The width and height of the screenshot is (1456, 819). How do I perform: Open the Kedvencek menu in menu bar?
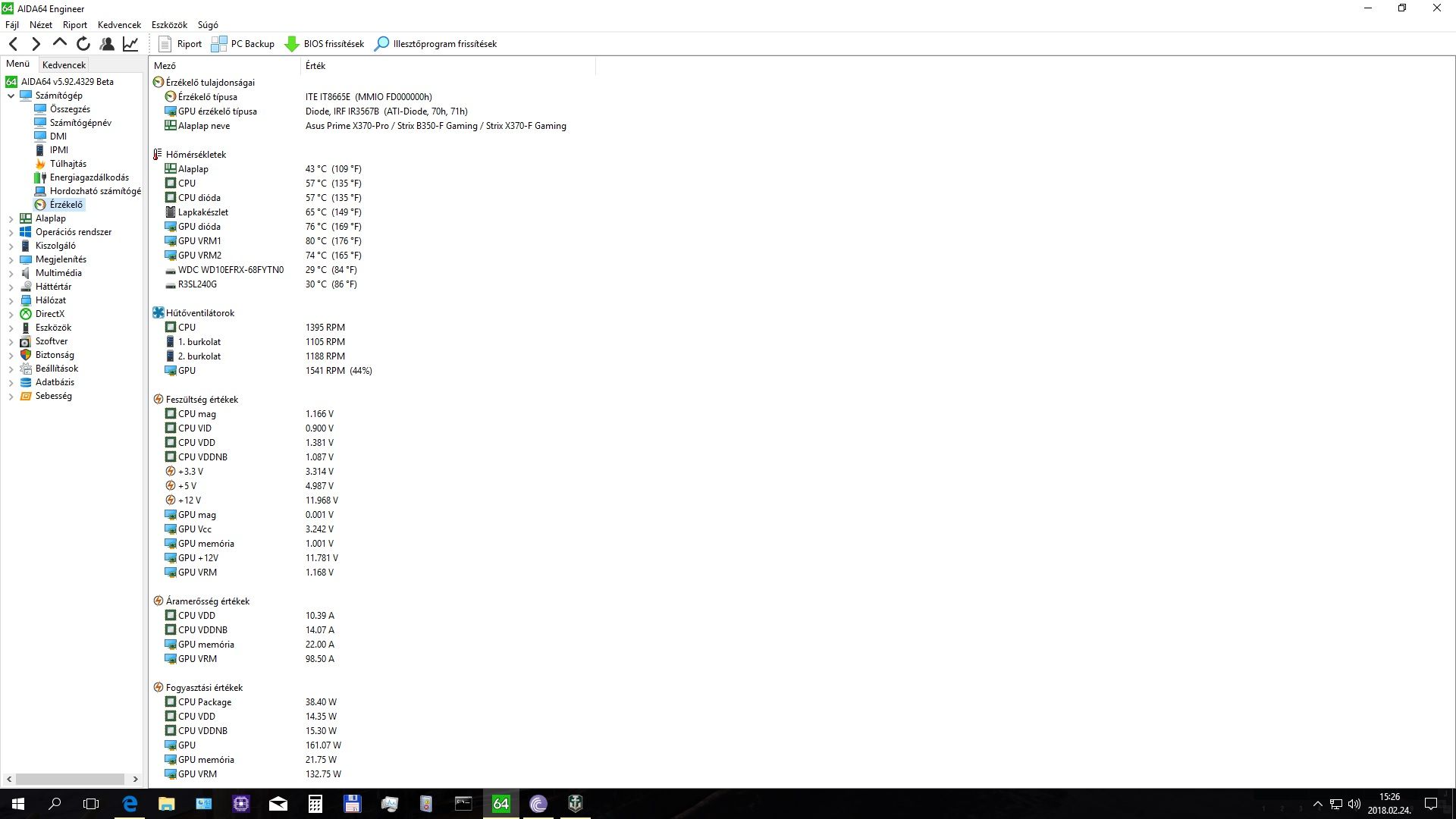[119, 25]
